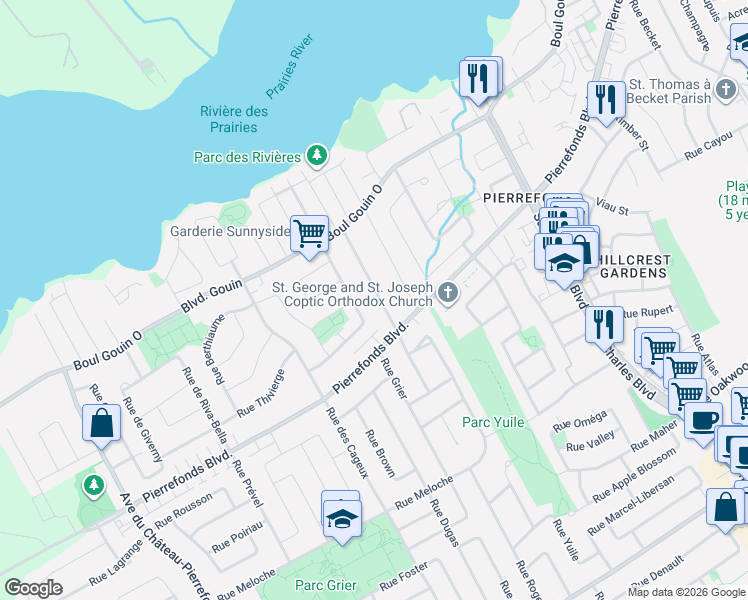Click the Coptic Orthodox Church cross marker

(x=448, y=292)
